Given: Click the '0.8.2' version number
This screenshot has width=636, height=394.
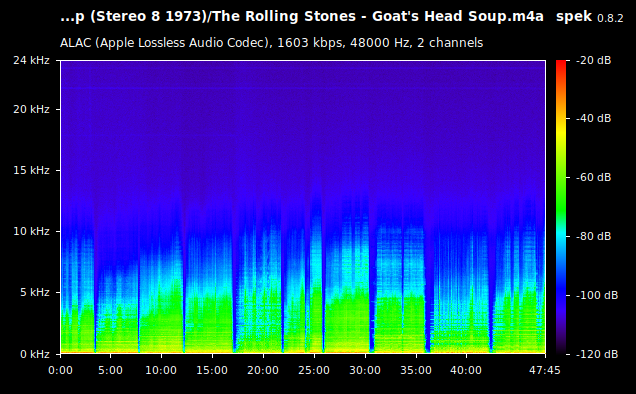Looking at the screenshot, I should click(610, 18).
